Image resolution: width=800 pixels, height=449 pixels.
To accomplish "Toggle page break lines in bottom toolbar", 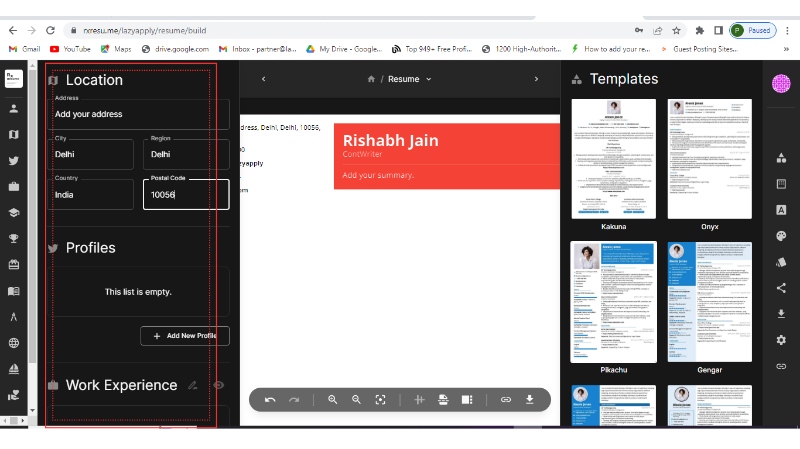I will [x=419, y=400].
